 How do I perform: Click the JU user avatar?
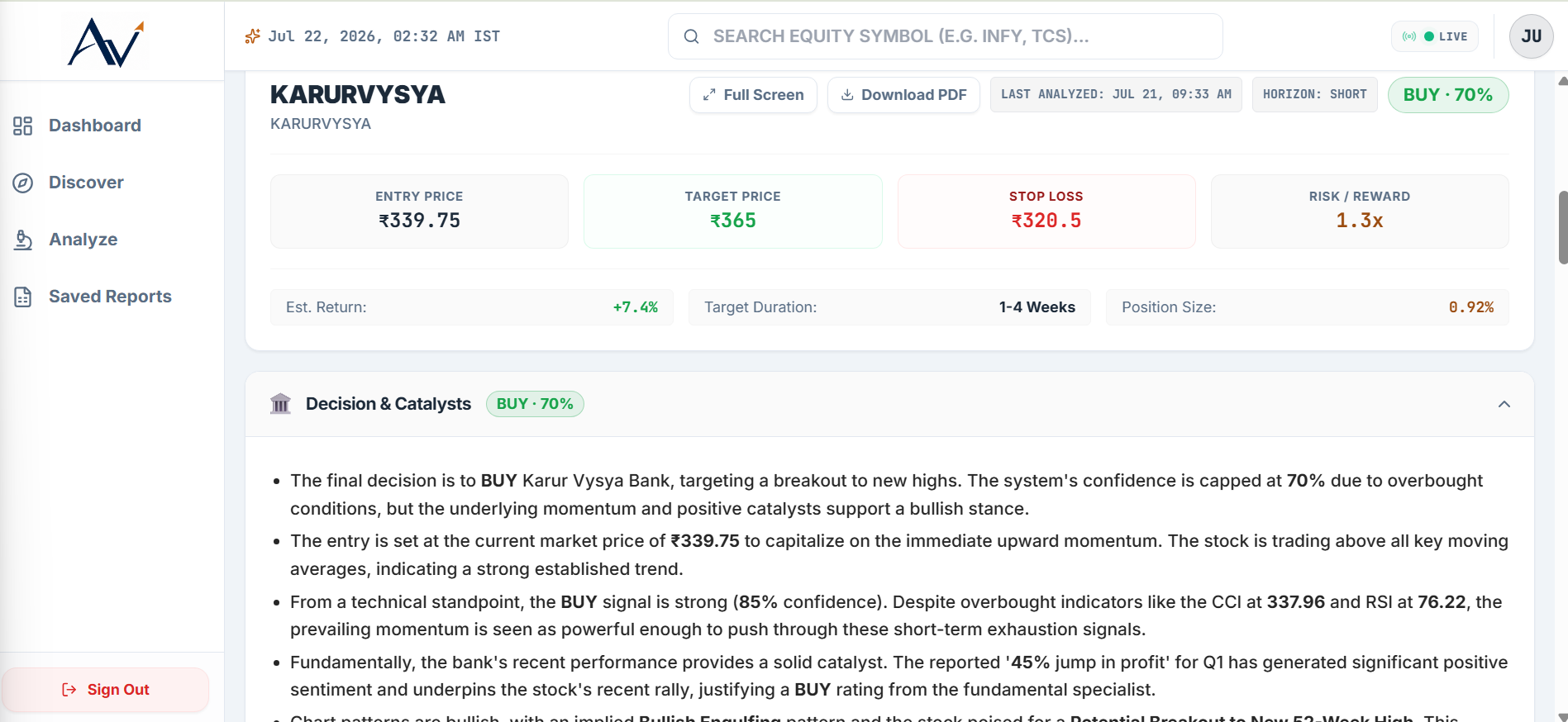[x=1531, y=36]
